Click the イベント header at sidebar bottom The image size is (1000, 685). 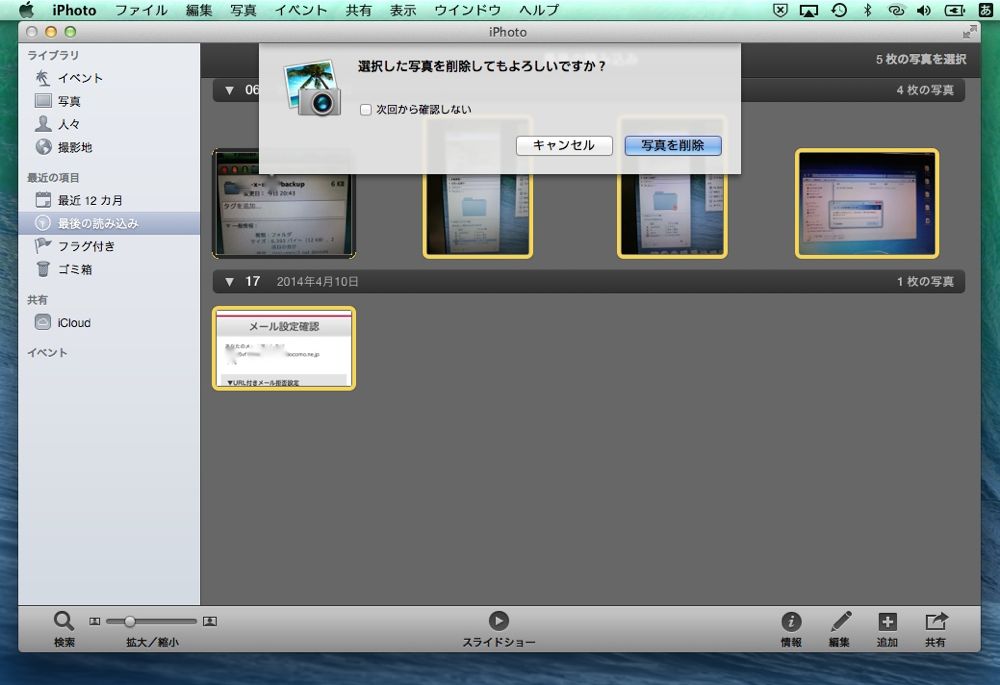pos(47,353)
